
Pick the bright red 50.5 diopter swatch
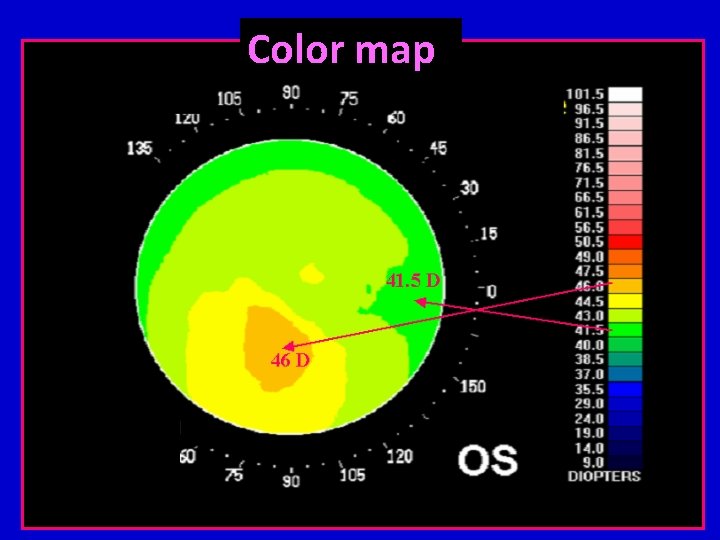(625, 242)
